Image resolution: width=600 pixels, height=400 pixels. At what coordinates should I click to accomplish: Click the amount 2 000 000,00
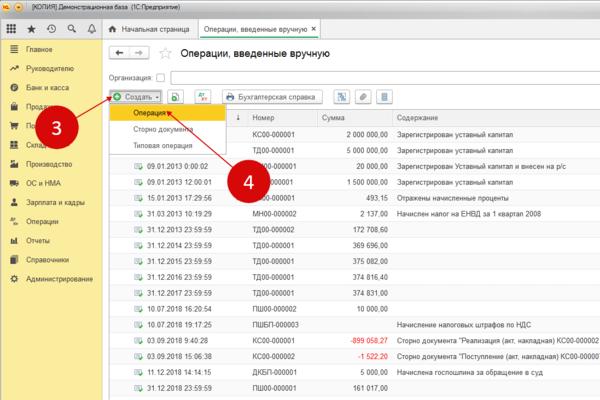[367, 134]
